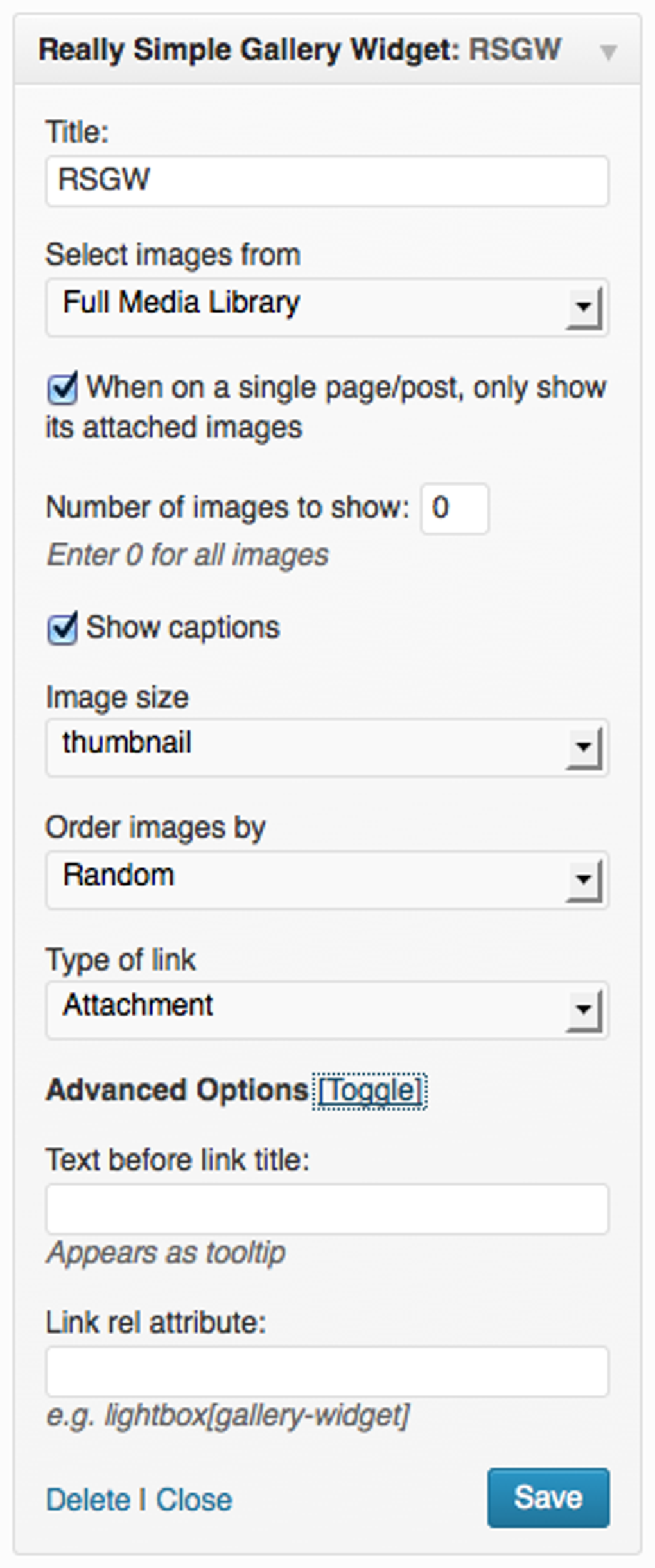Collapse the widget with the top-right triangle
This screenshot has width=655, height=1568.
(x=607, y=53)
